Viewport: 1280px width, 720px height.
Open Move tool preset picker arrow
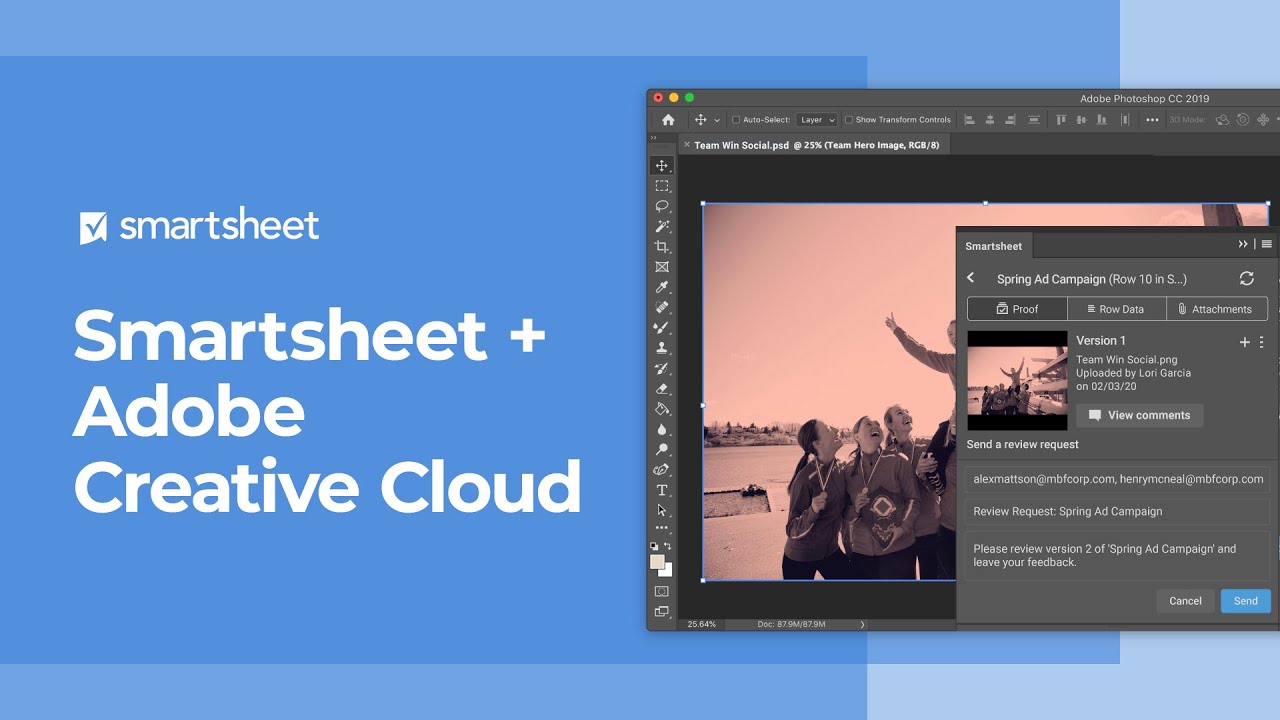717,121
